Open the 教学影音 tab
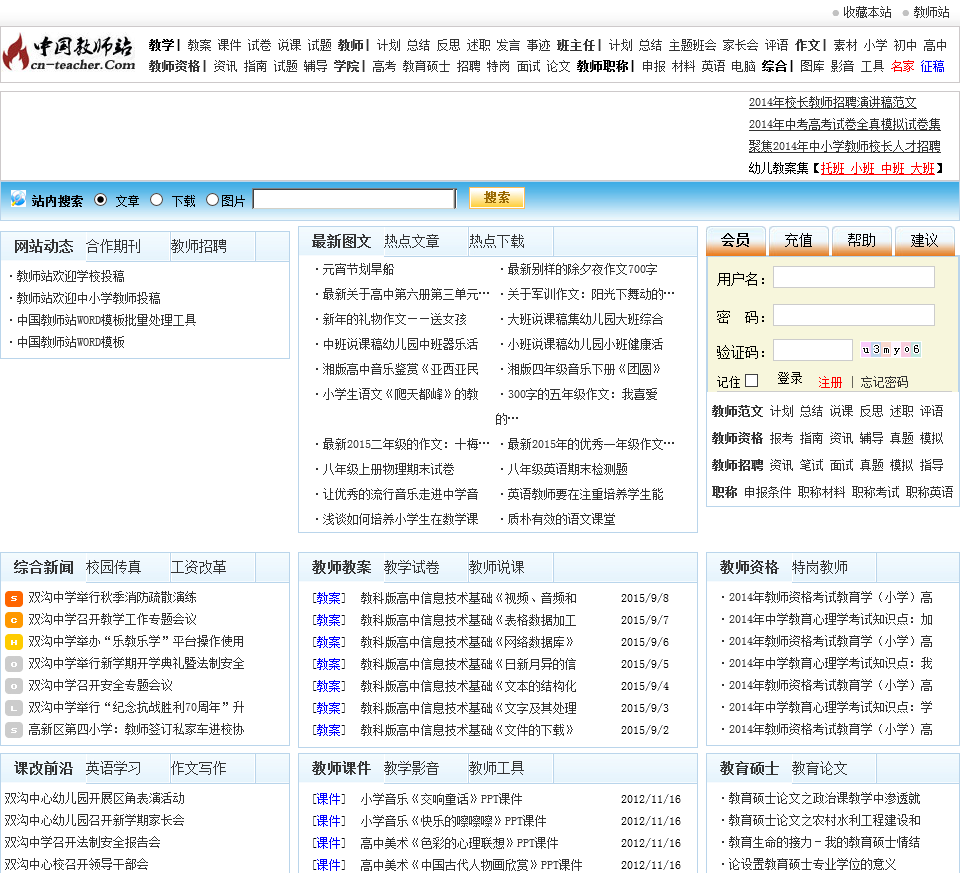The height and width of the screenshot is (873, 960). (411, 768)
